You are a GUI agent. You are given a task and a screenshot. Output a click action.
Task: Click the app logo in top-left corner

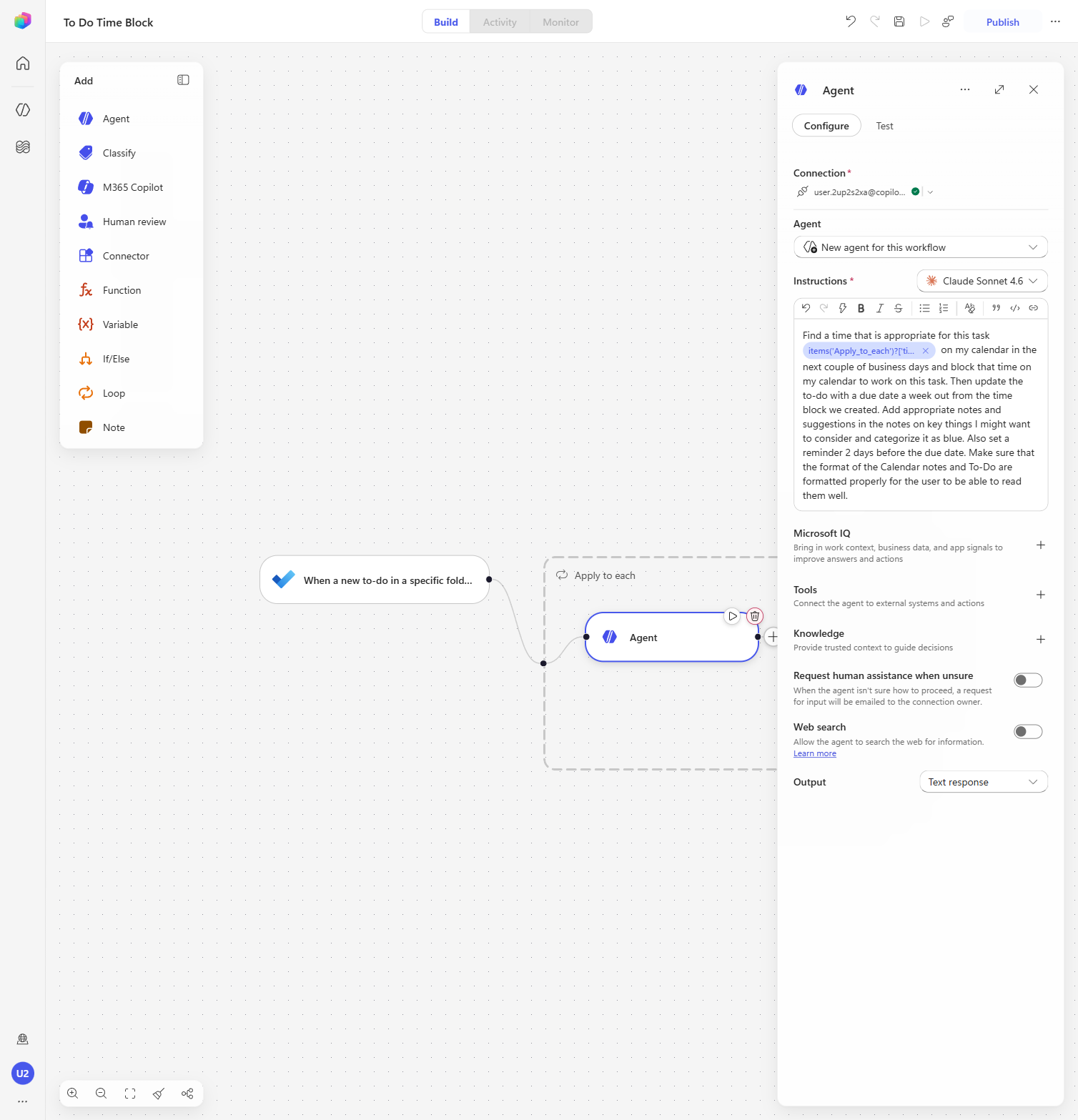click(23, 21)
